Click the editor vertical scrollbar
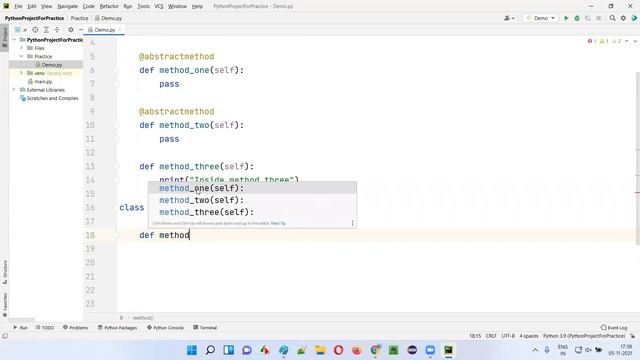The width and height of the screenshot is (640, 360). (638, 158)
